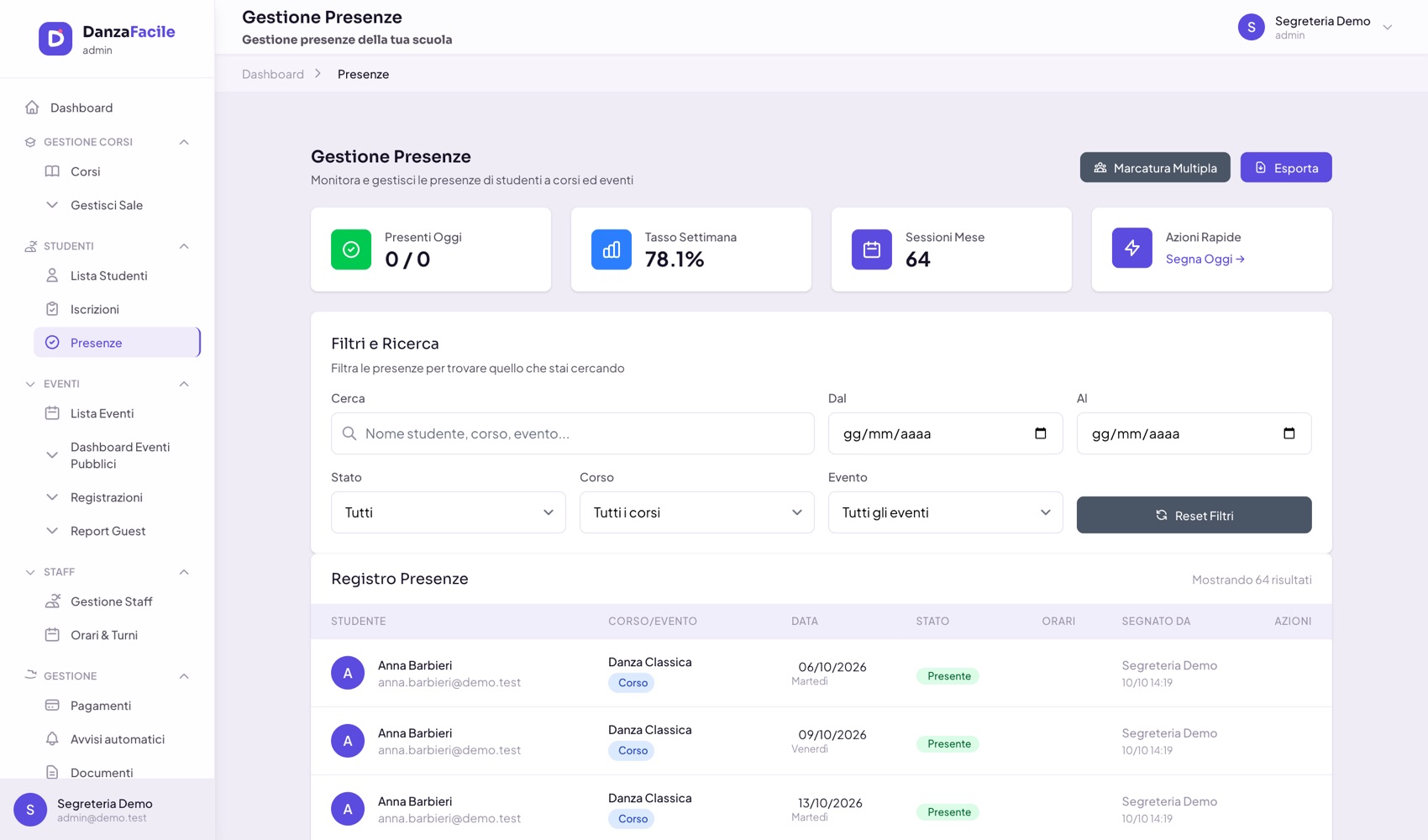The width and height of the screenshot is (1428, 840).
Task: Click the Marcatura Multipla button
Action: (1155, 167)
